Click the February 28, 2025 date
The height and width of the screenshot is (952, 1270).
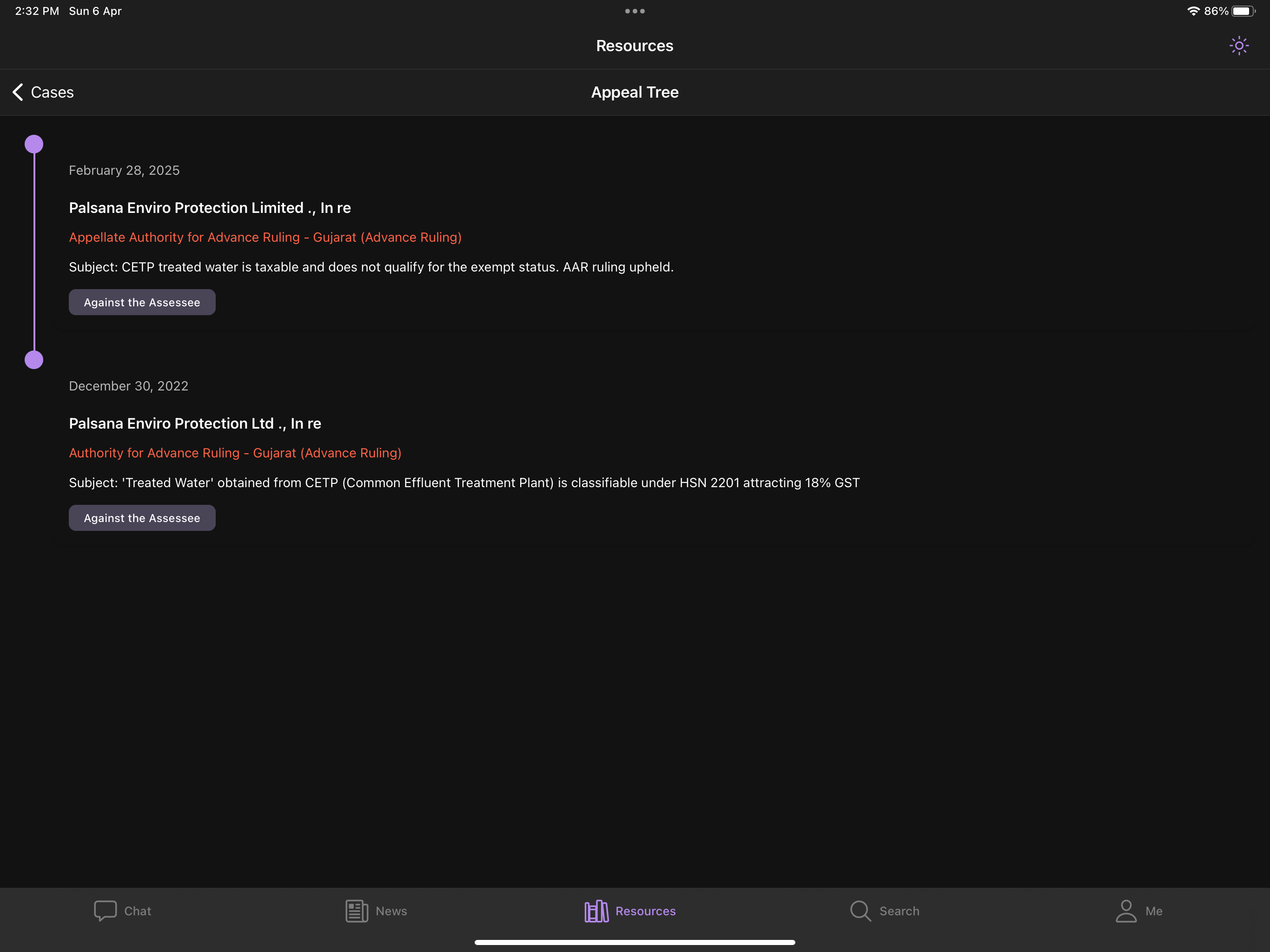coord(124,171)
